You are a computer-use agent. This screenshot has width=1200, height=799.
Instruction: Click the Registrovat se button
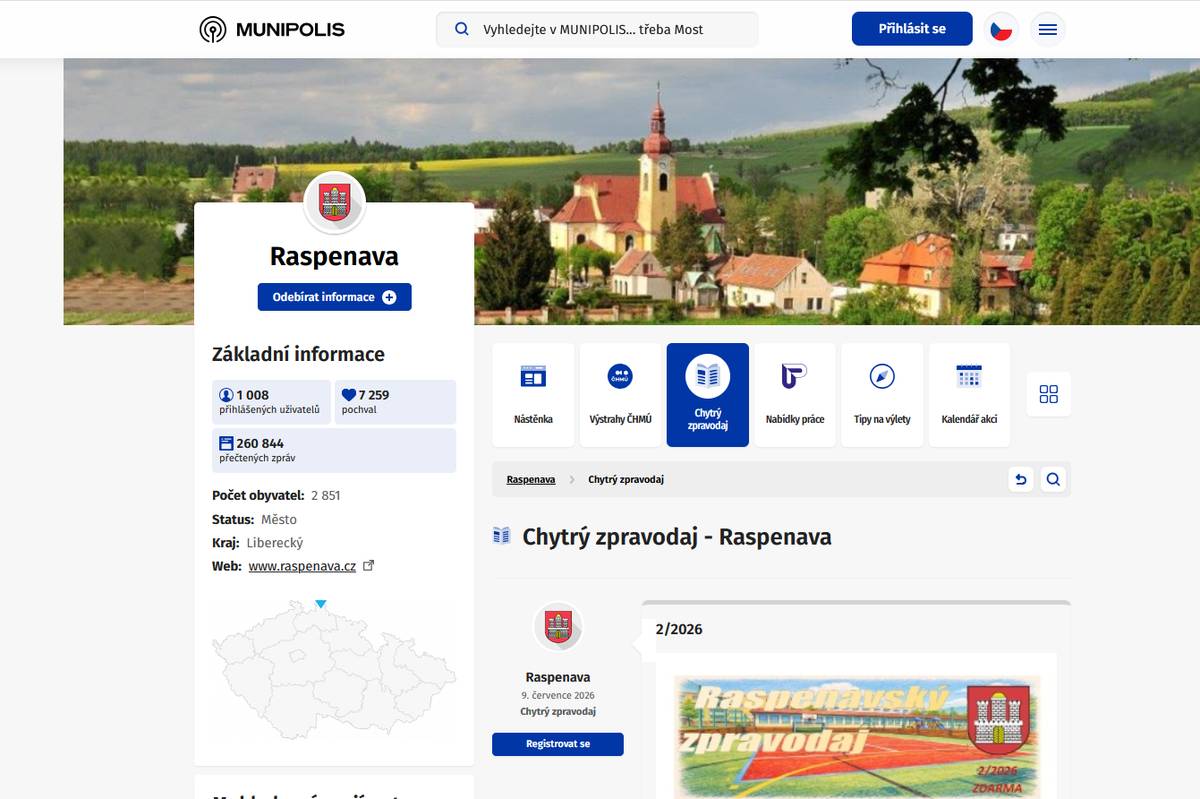(558, 744)
